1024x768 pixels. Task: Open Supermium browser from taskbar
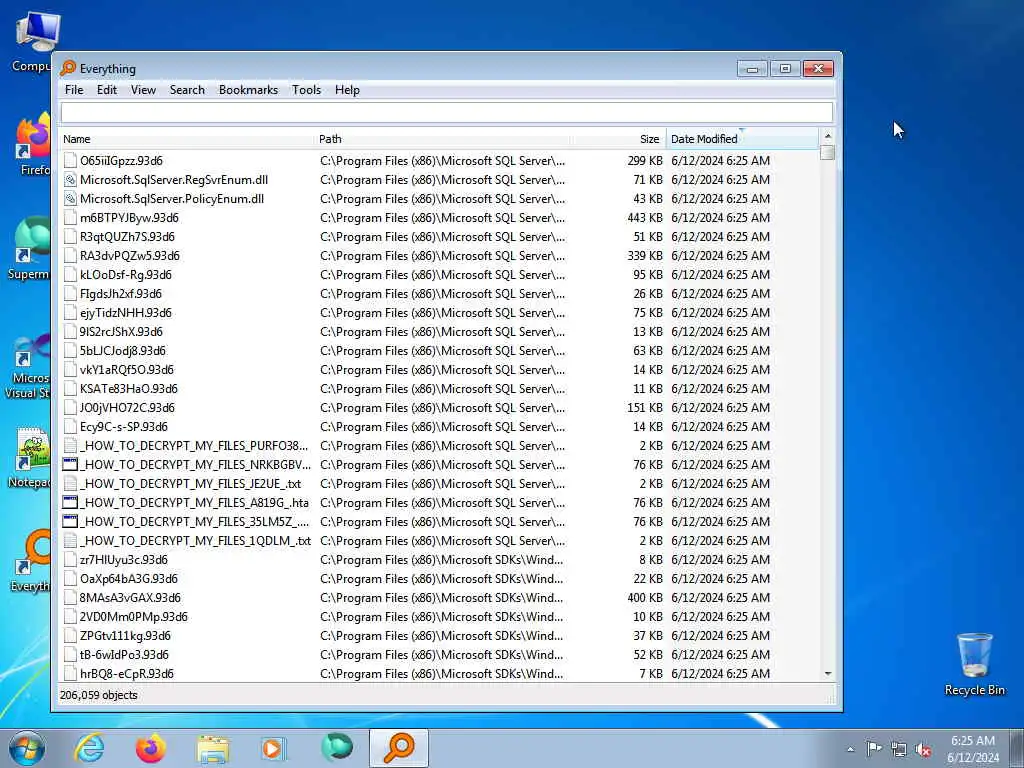[x=337, y=748]
